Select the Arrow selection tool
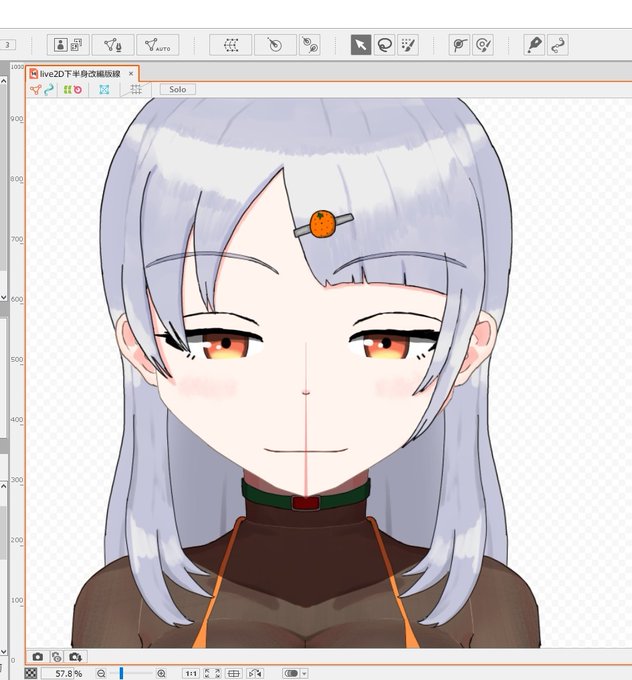The image size is (632, 680). point(361,45)
